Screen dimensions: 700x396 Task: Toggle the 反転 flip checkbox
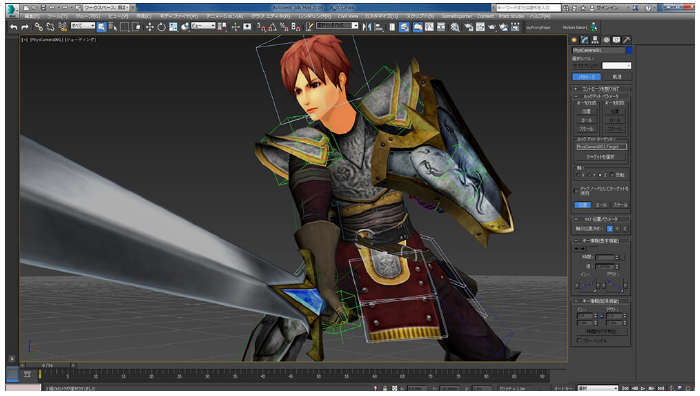pos(612,175)
